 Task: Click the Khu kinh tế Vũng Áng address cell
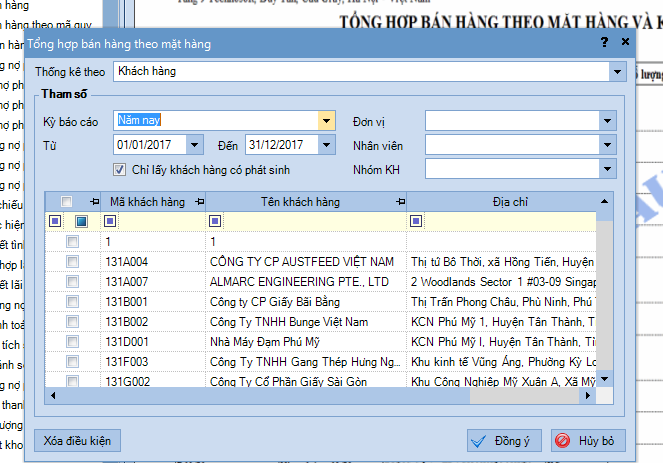(x=501, y=362)
